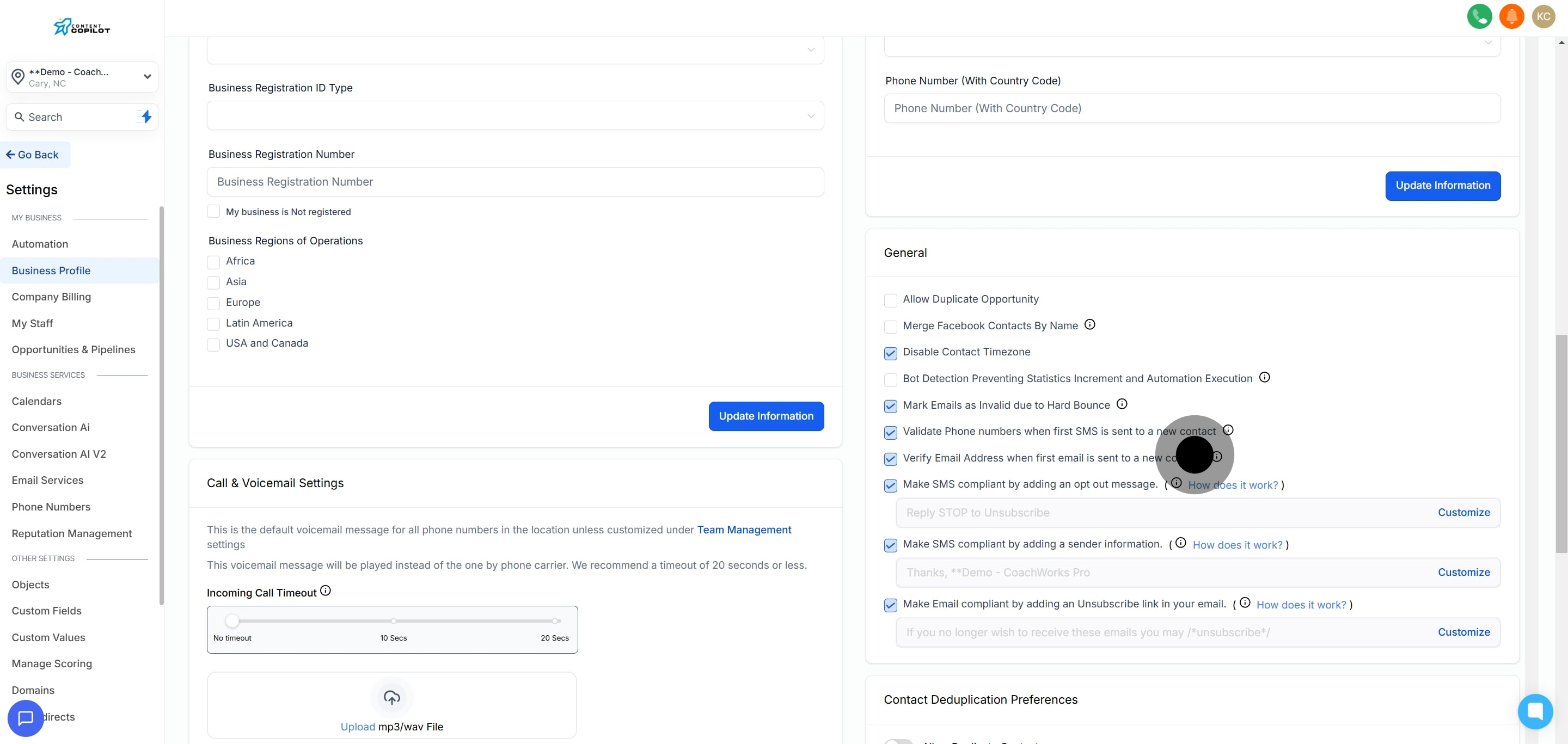
Task: Click the lightning bolt quick actions icon
Action: pyautogui.click(x=146, y=117)
